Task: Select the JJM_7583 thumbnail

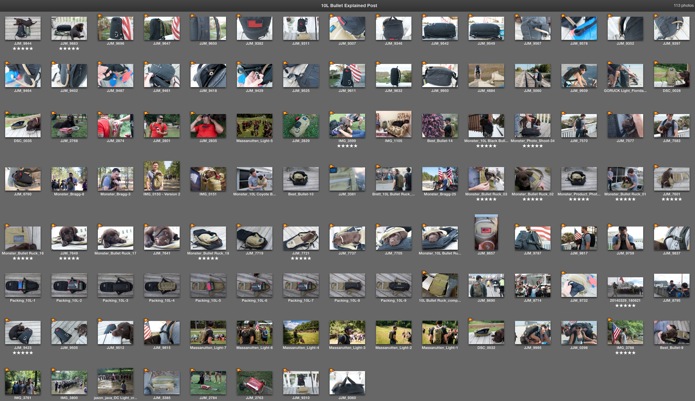Action: click(672, 125)
